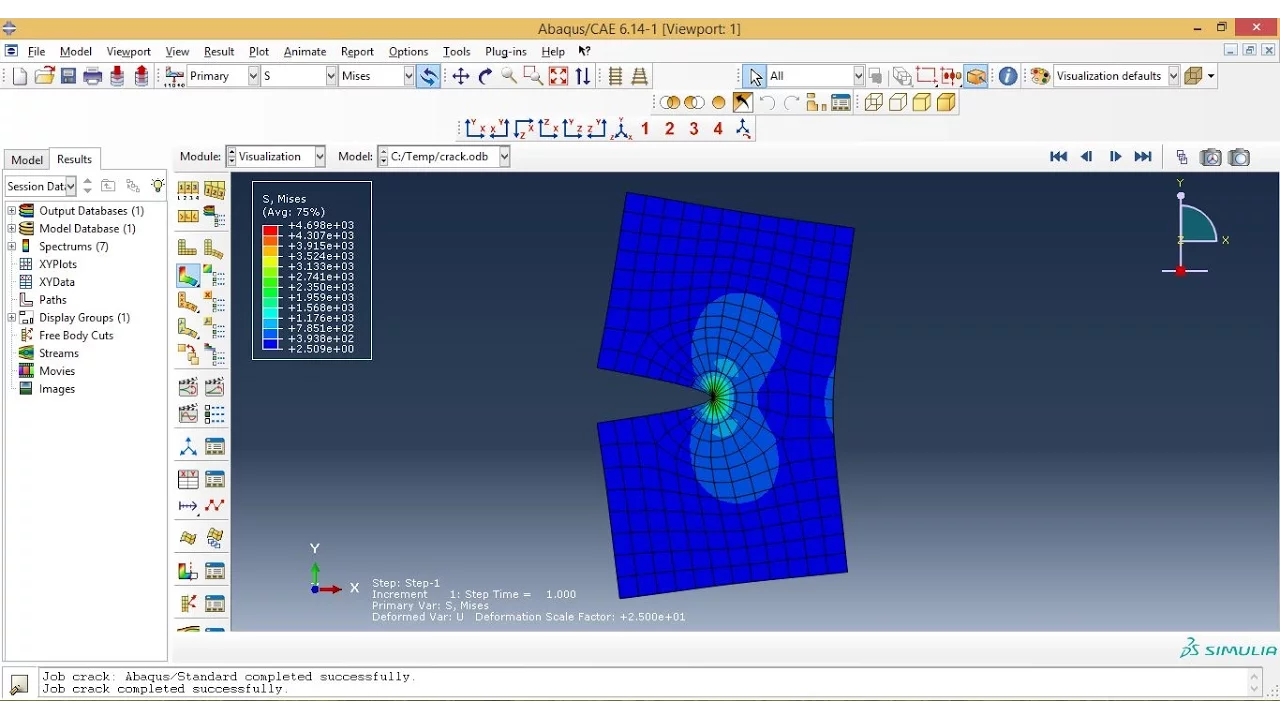Toggle the highlighted select-from-exterior cube icon
The width and height of the screenshot is (1280, 720).
[976, 76]
